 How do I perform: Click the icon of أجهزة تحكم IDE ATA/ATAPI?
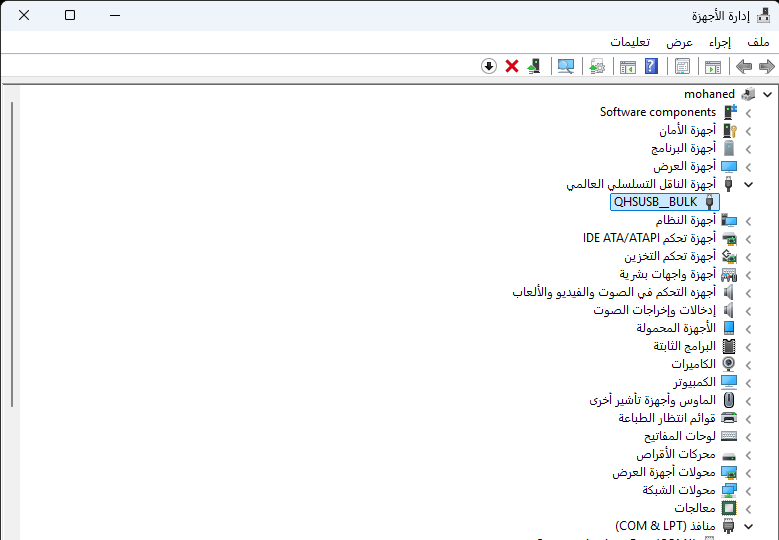pyautogui.click(x=729, y=238)
